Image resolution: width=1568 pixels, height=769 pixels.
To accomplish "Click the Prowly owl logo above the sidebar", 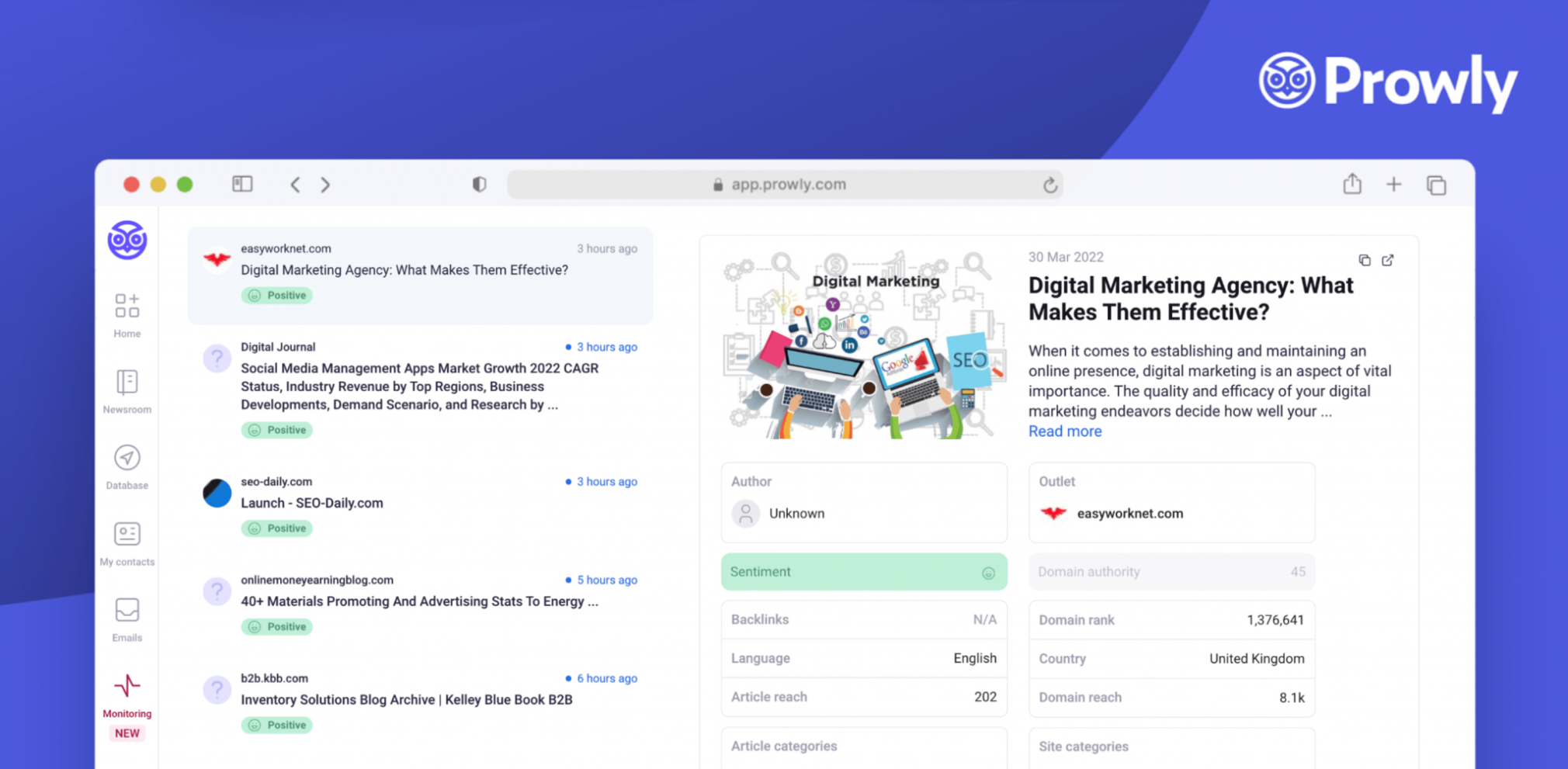I will [126, 241].
